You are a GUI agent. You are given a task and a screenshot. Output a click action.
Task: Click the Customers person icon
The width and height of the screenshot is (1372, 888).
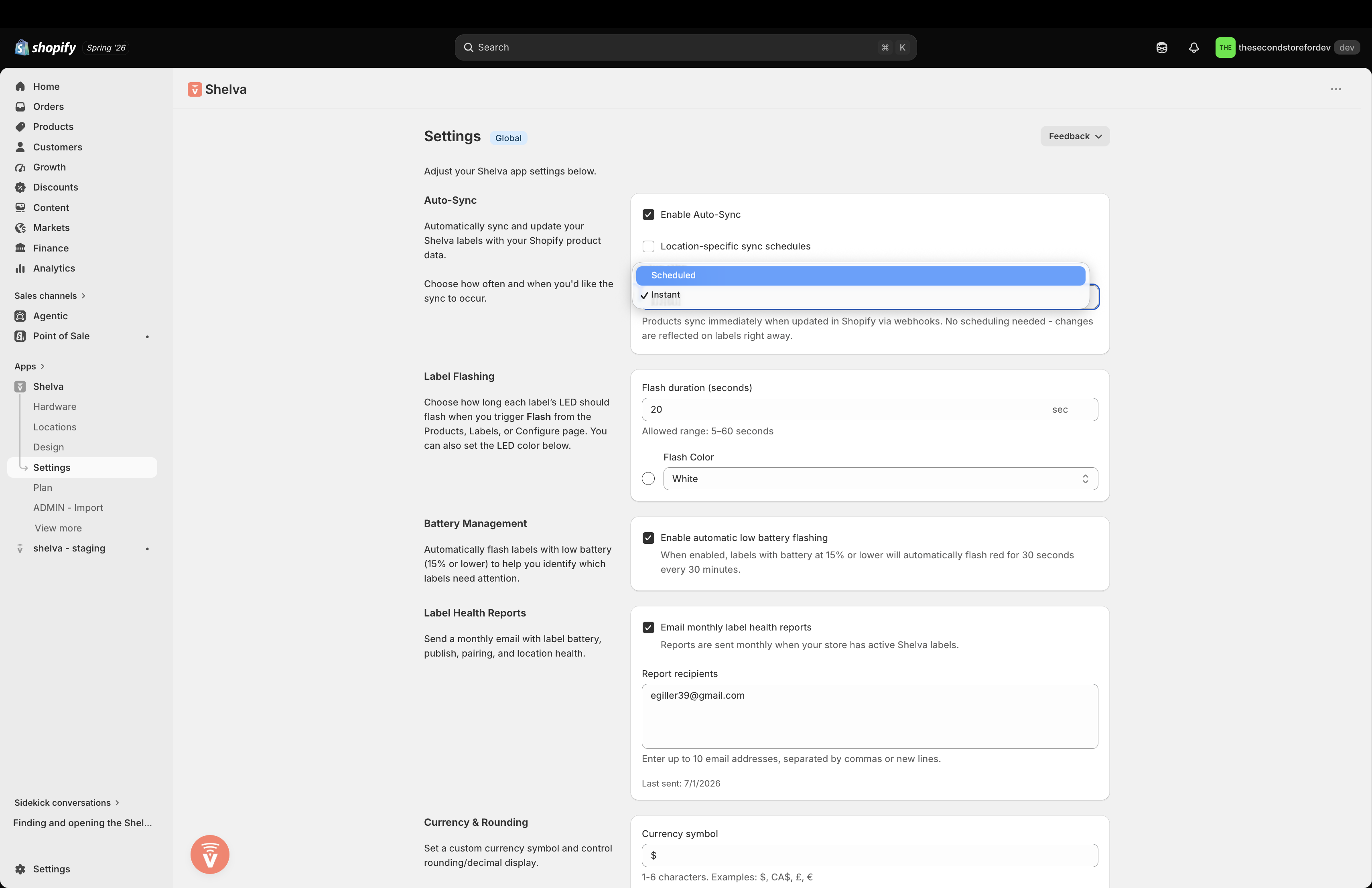tap(20, 147)
